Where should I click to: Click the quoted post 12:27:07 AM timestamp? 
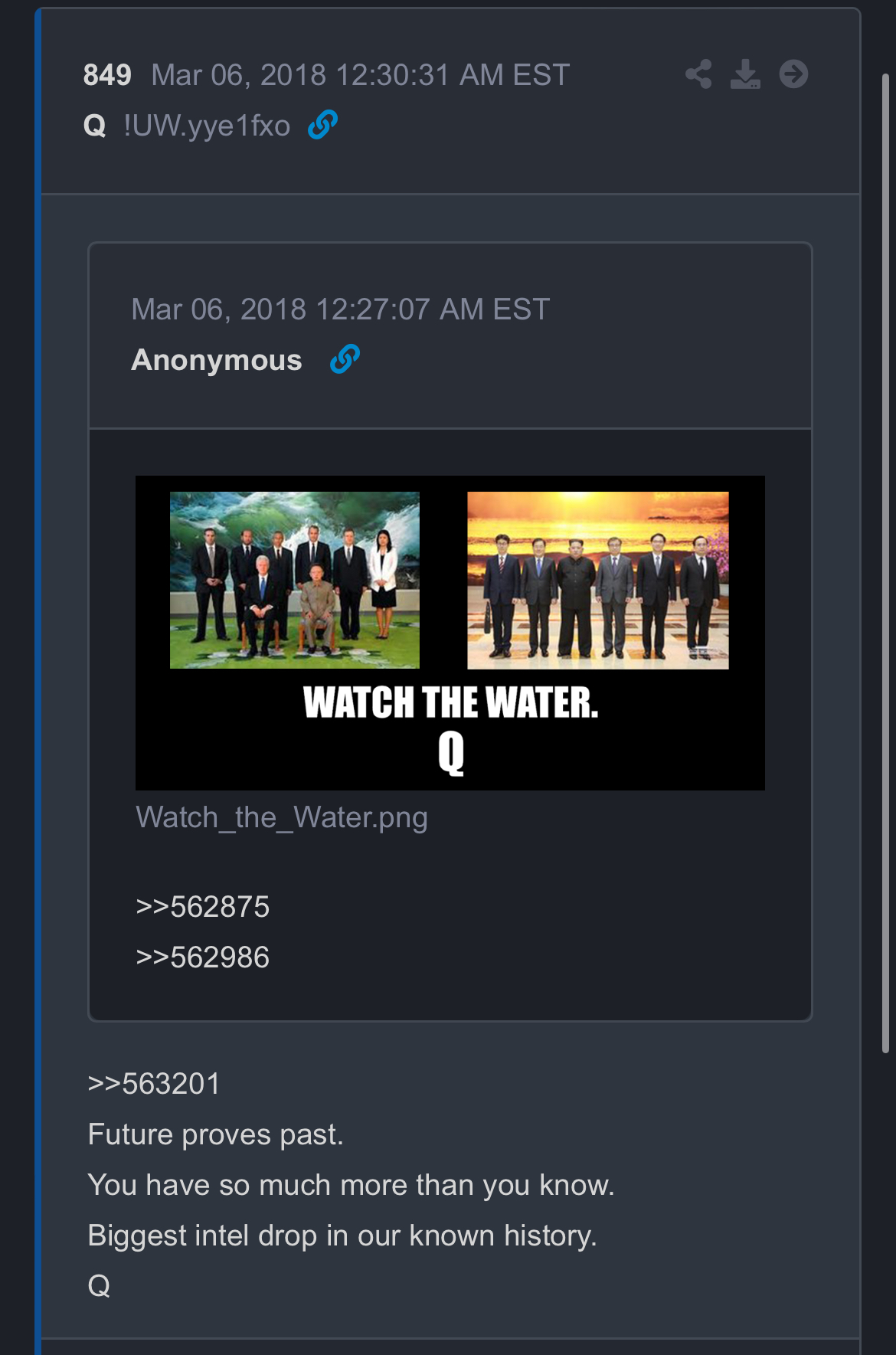tap(341, 309)
